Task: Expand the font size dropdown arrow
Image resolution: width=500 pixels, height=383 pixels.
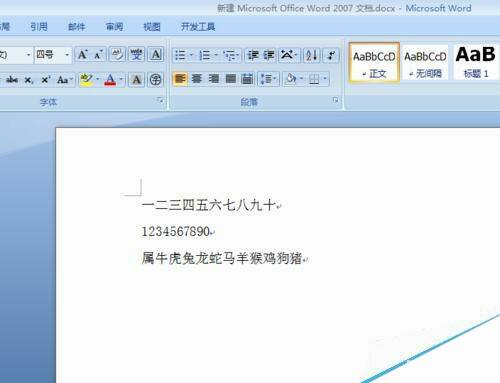Action: tap(67, 54)
